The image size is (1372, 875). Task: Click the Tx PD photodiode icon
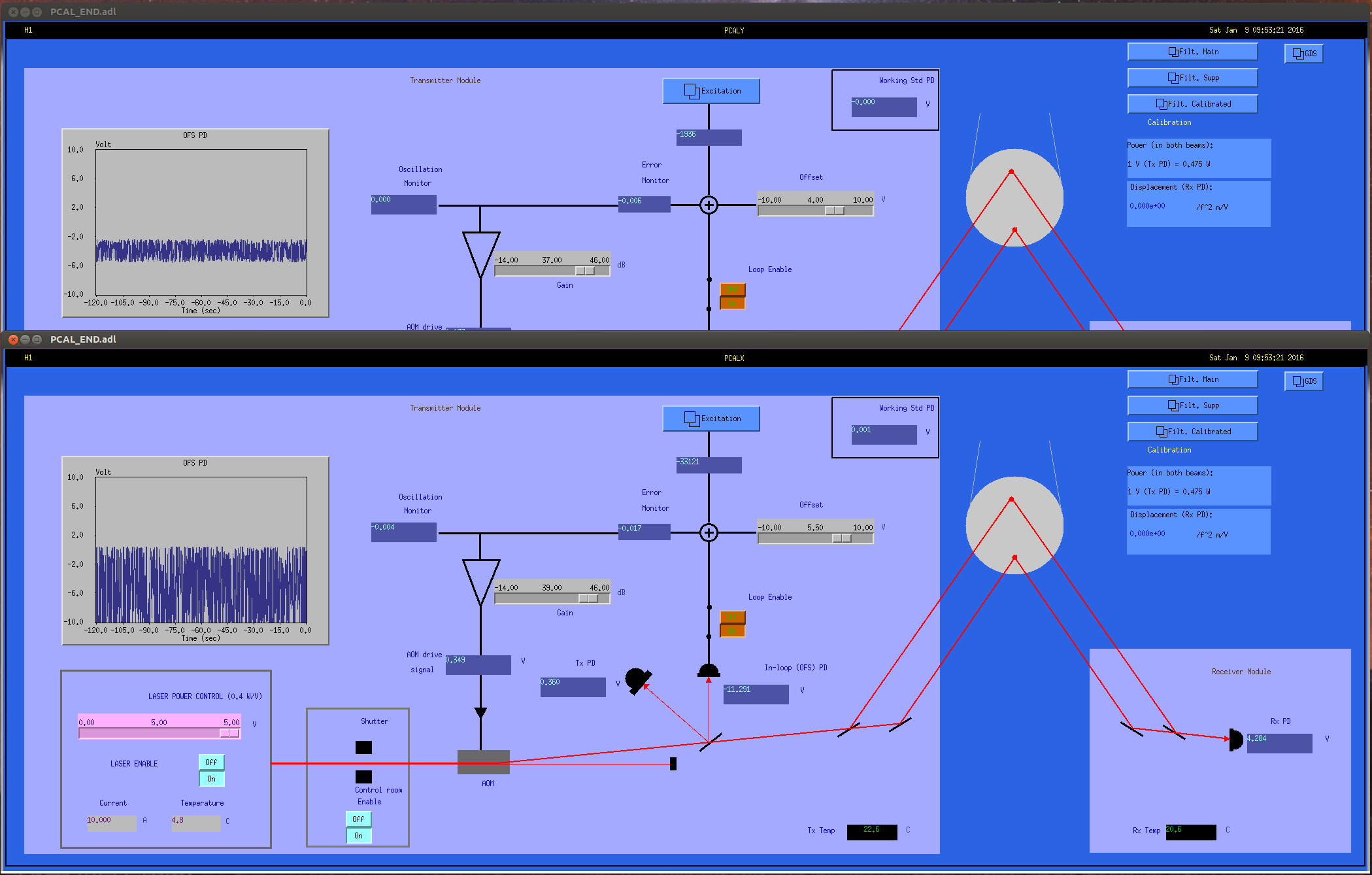(x=637, y=681)
